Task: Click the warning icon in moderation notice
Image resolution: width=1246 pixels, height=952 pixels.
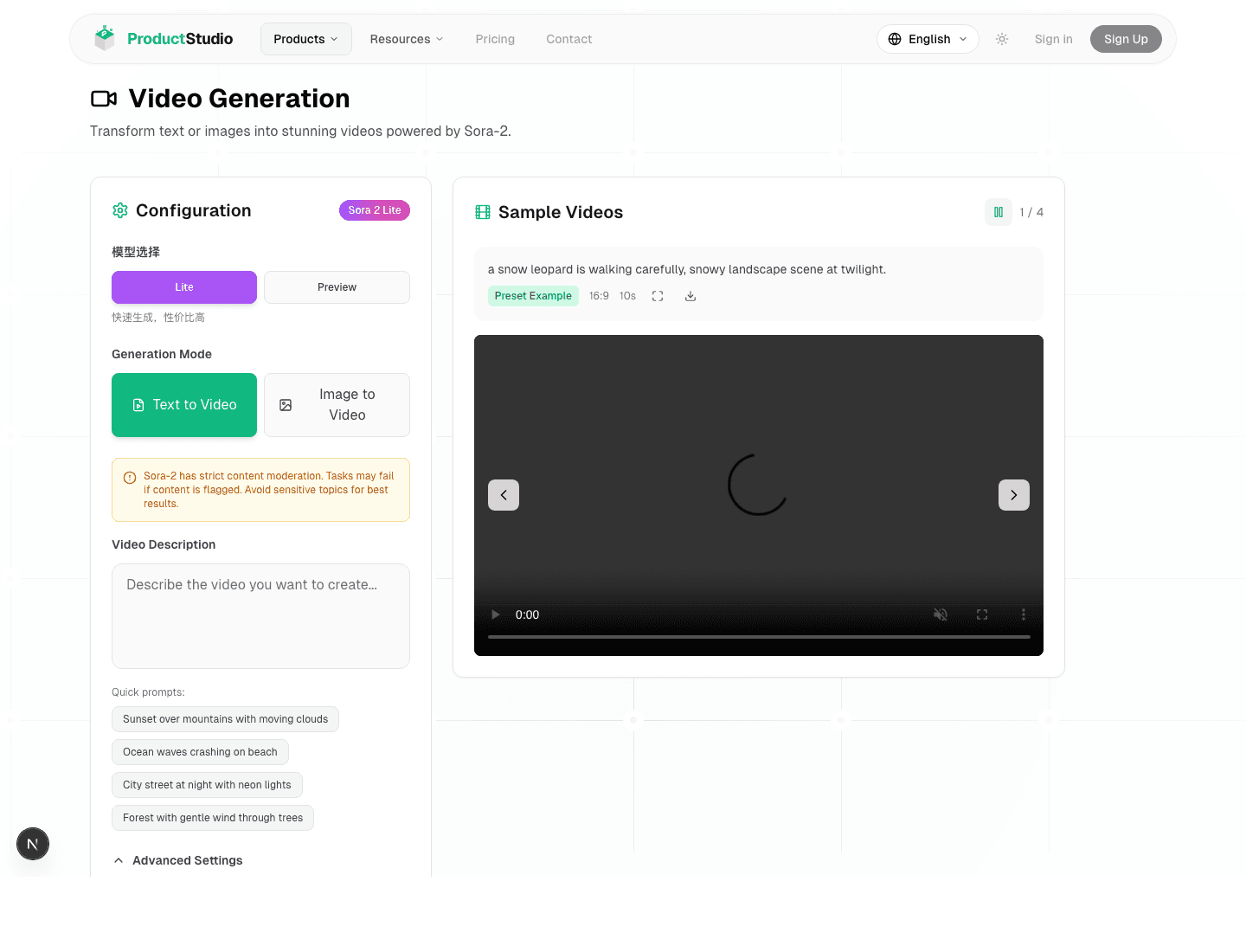Action: 130,478
